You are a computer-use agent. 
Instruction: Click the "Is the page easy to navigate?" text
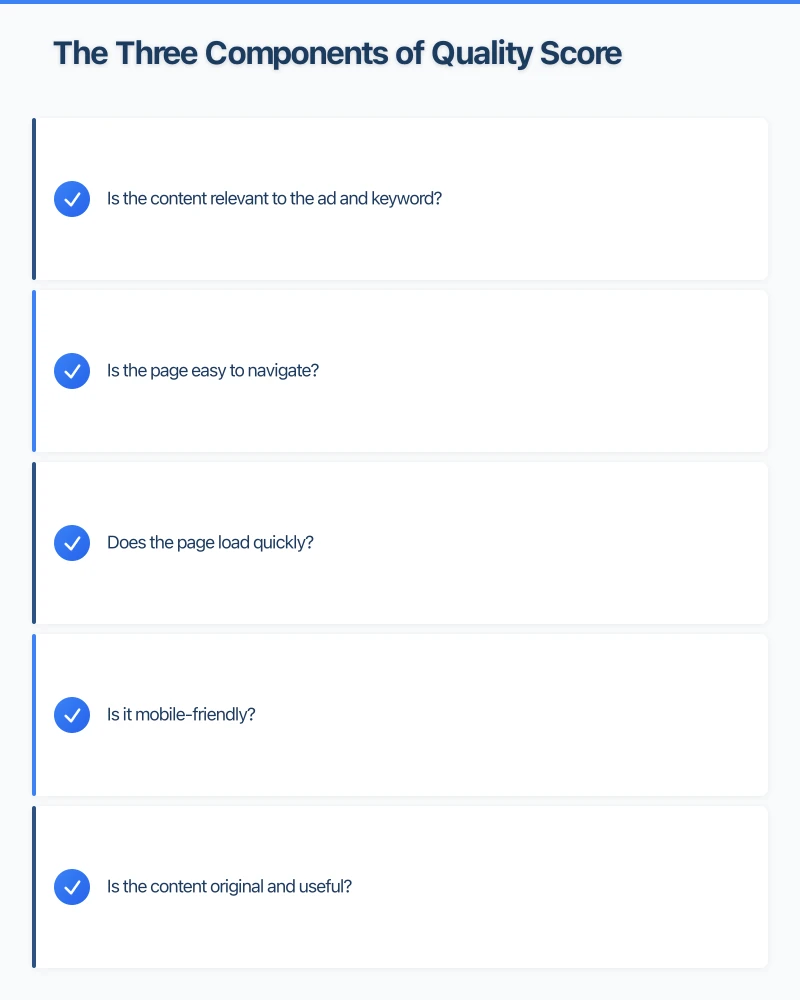tap(213, 371)
